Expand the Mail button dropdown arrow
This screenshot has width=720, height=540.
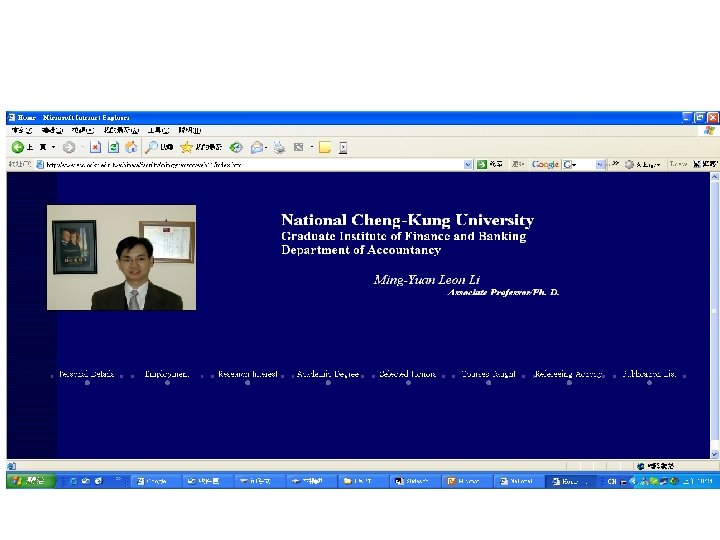(x=266, y=147)
